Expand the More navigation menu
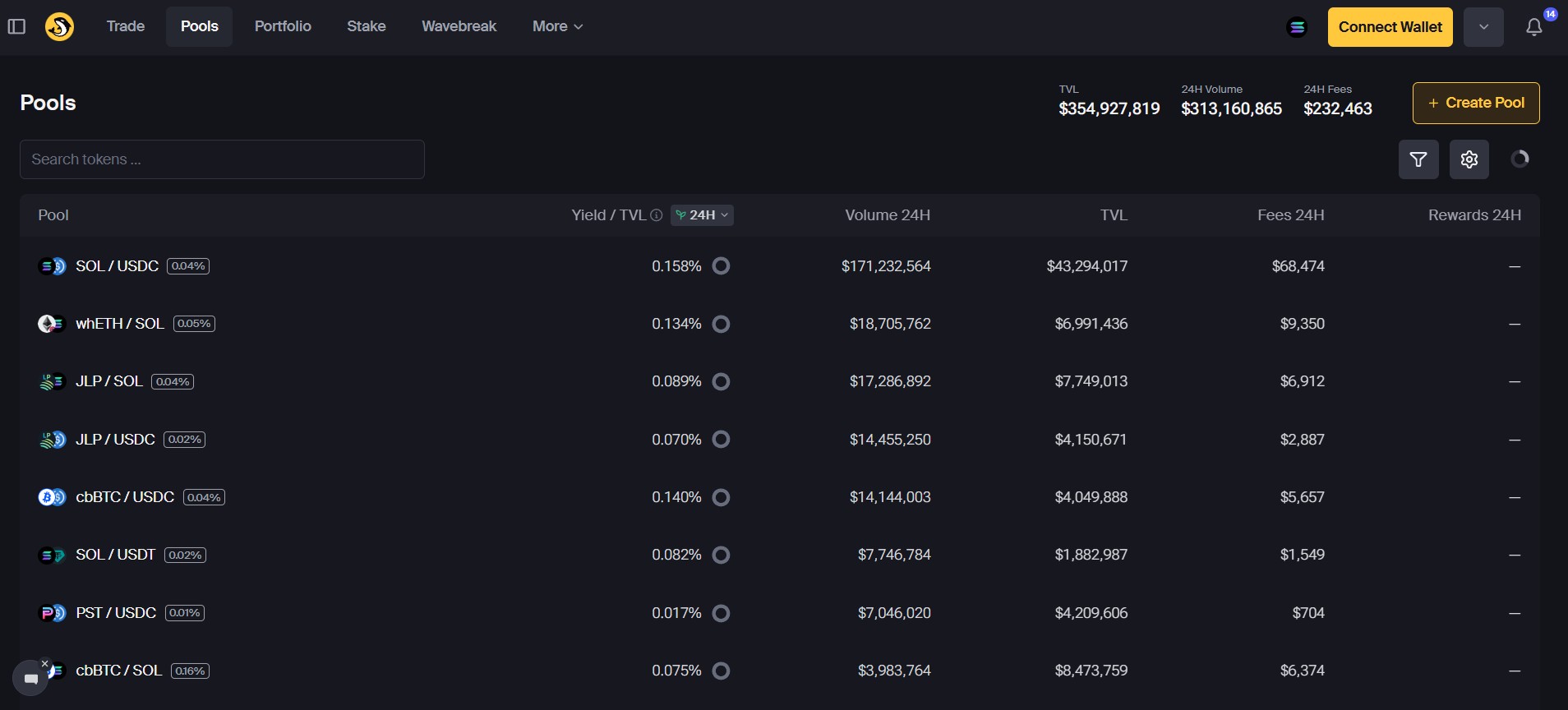This screenshot has height=710, width=1568. (x=557, y=26)
